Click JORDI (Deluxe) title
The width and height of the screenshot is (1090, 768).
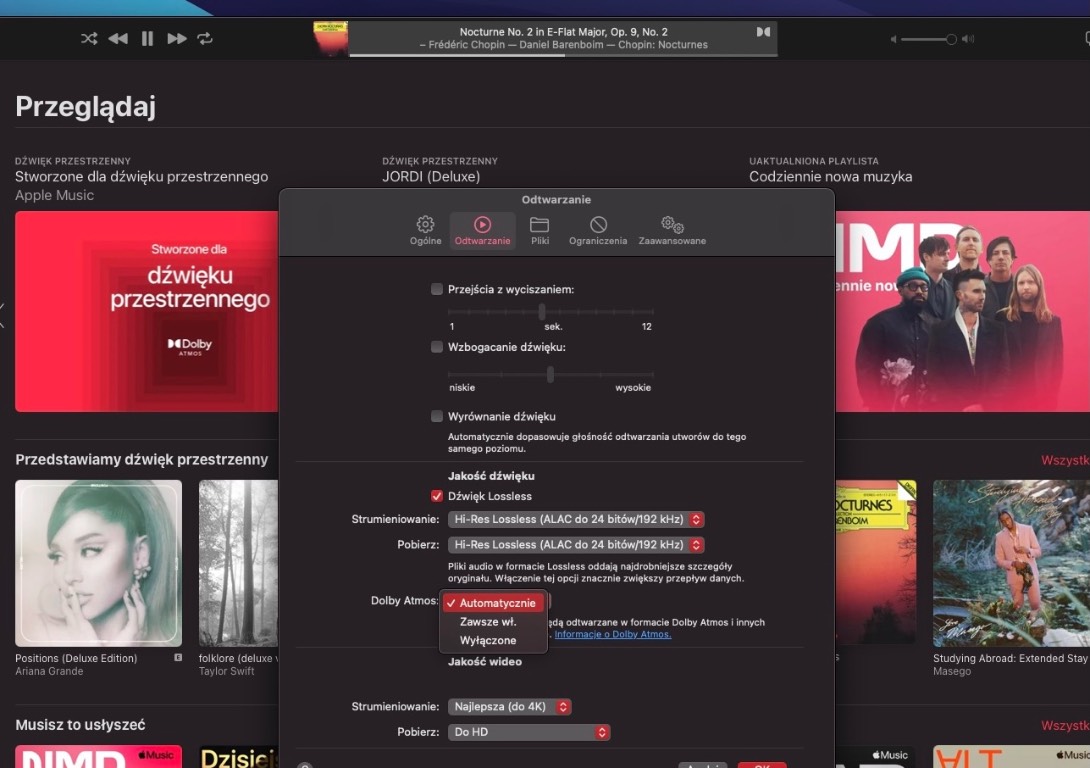431,177
